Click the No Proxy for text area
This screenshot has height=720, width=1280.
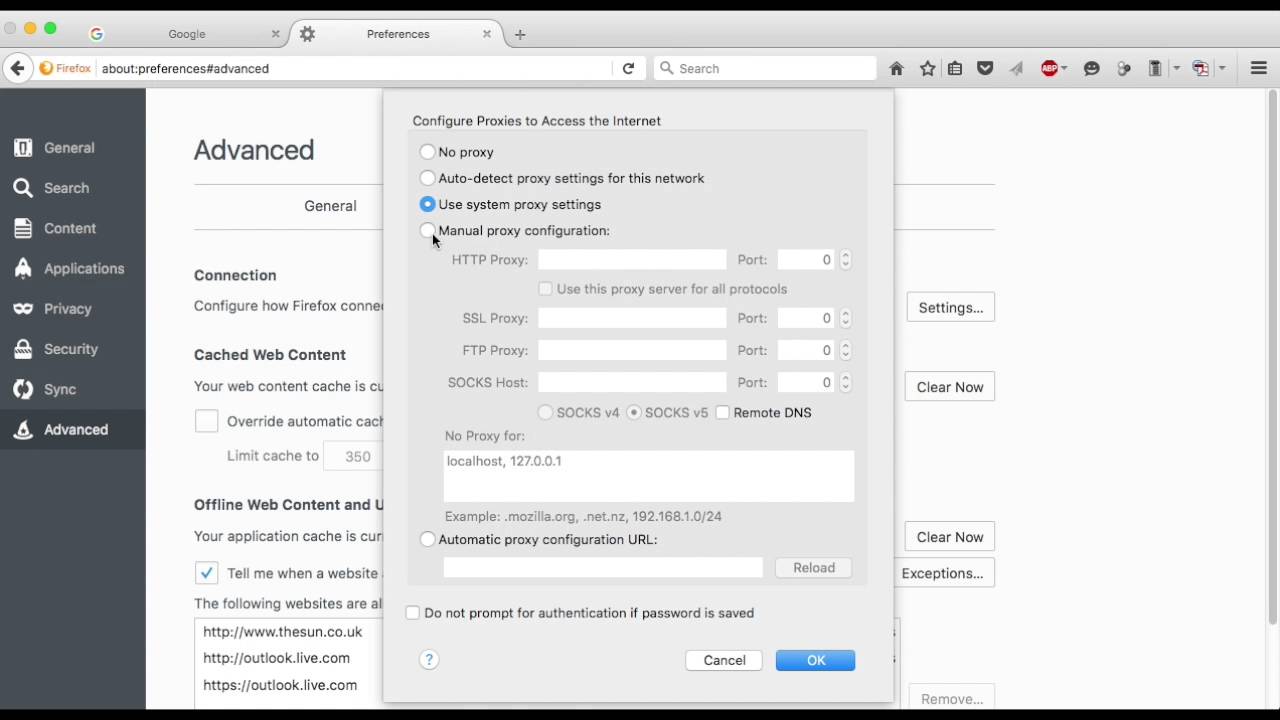pyautogui.click(x=648, y=476)
